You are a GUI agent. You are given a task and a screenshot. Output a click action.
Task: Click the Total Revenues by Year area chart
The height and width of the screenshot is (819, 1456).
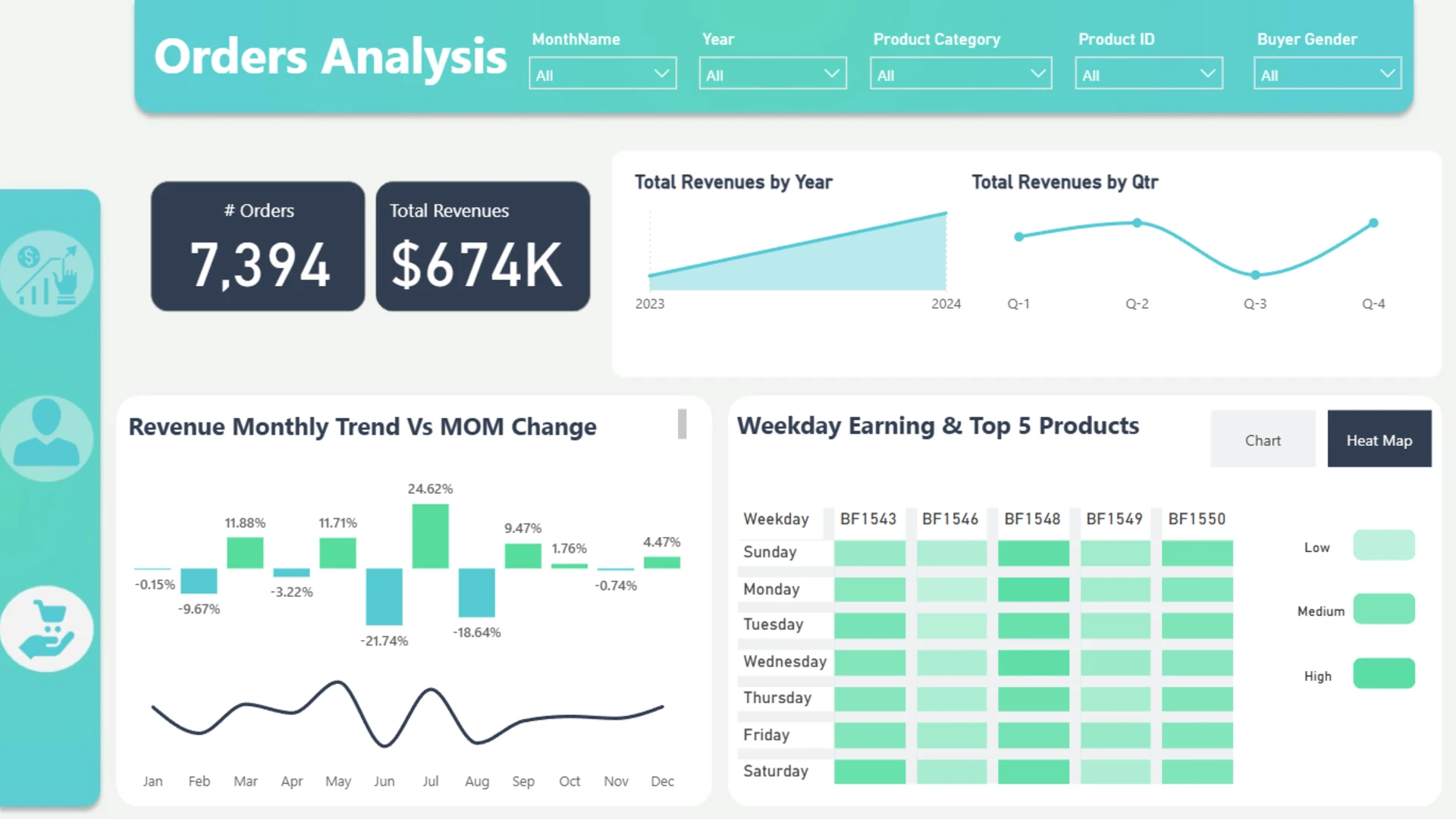coord(798,252)
